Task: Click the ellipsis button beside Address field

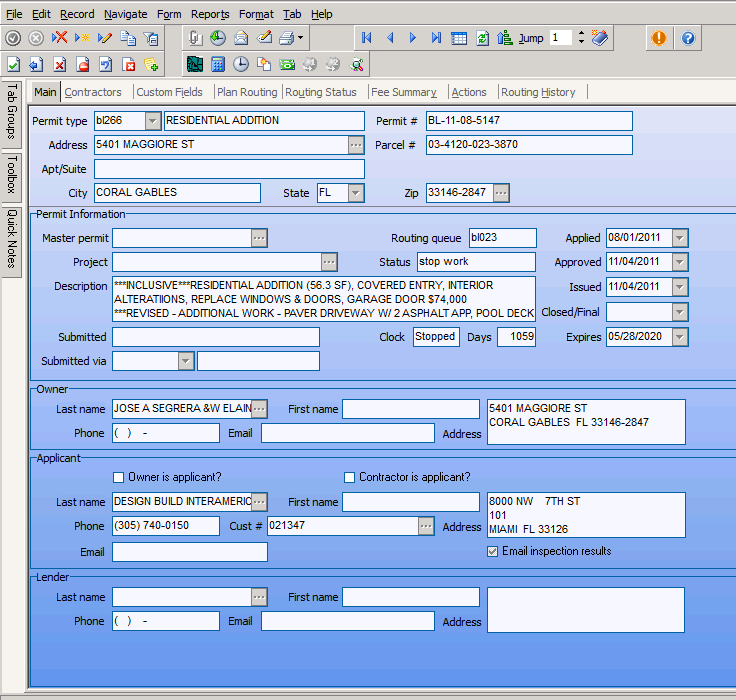Action: (356, 145)
